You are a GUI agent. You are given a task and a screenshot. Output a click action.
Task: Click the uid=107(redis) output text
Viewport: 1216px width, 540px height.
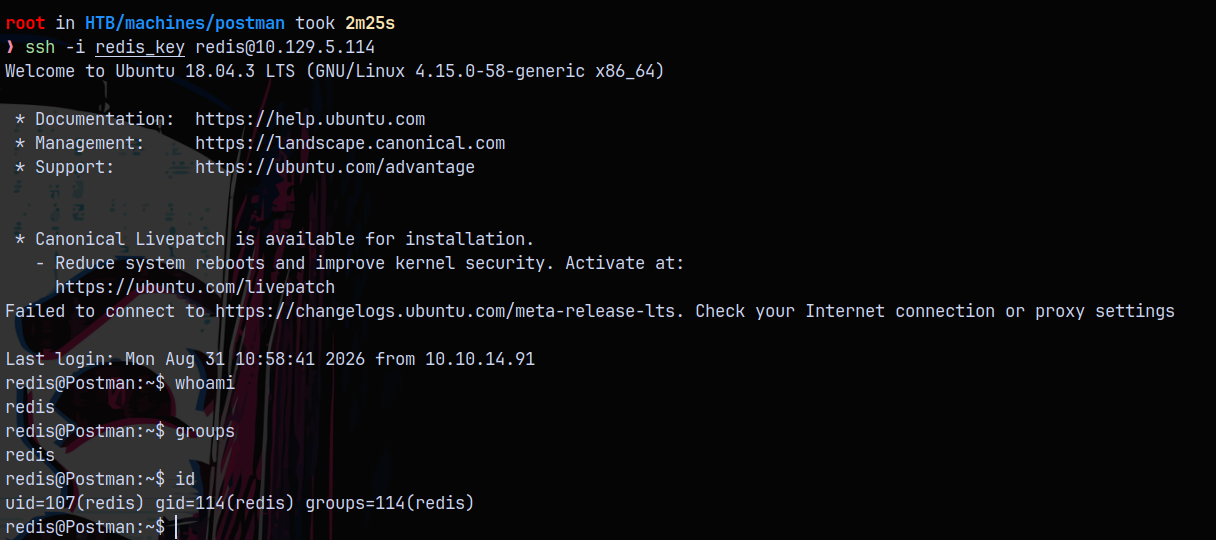(75, 503)
